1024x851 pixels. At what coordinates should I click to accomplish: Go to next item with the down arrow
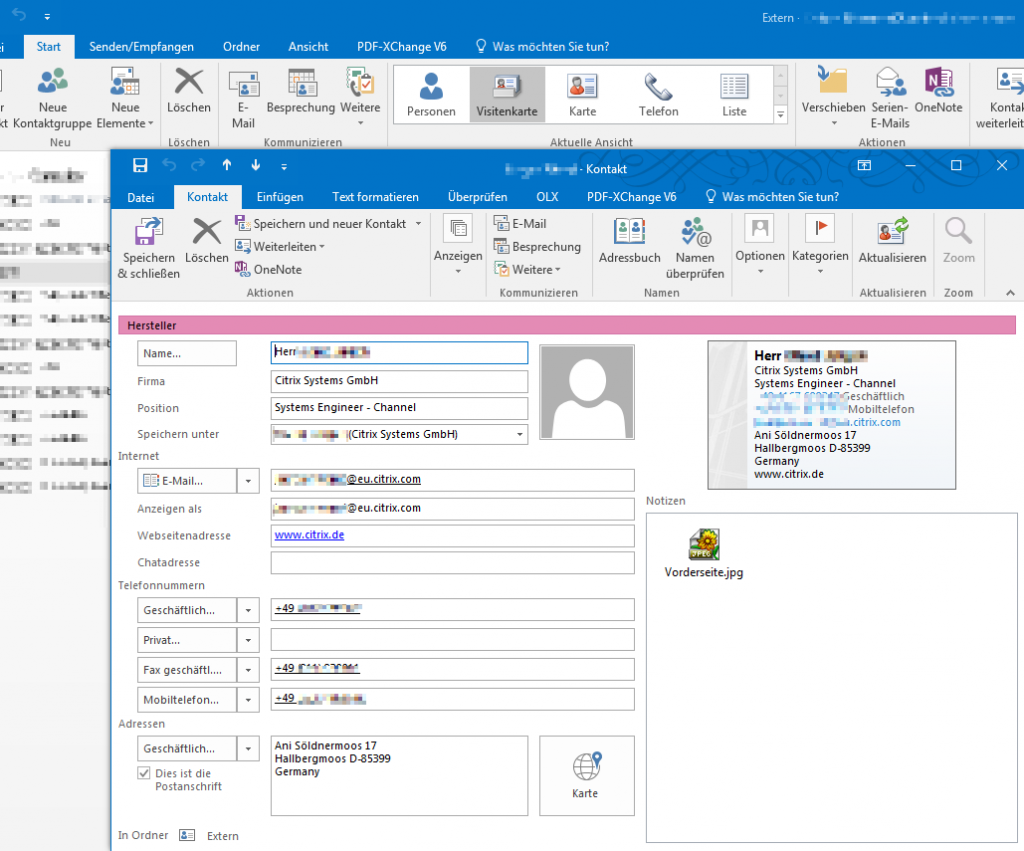[x=255, y=165]
